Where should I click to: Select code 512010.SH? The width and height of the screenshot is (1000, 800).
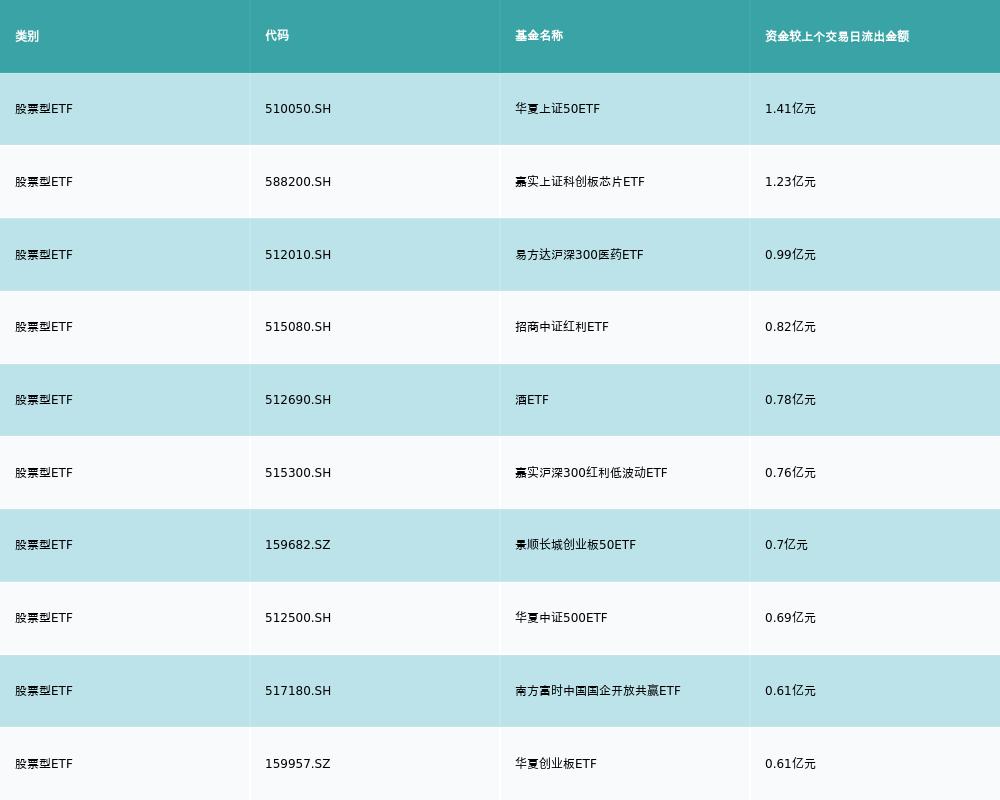pos(298,255)
